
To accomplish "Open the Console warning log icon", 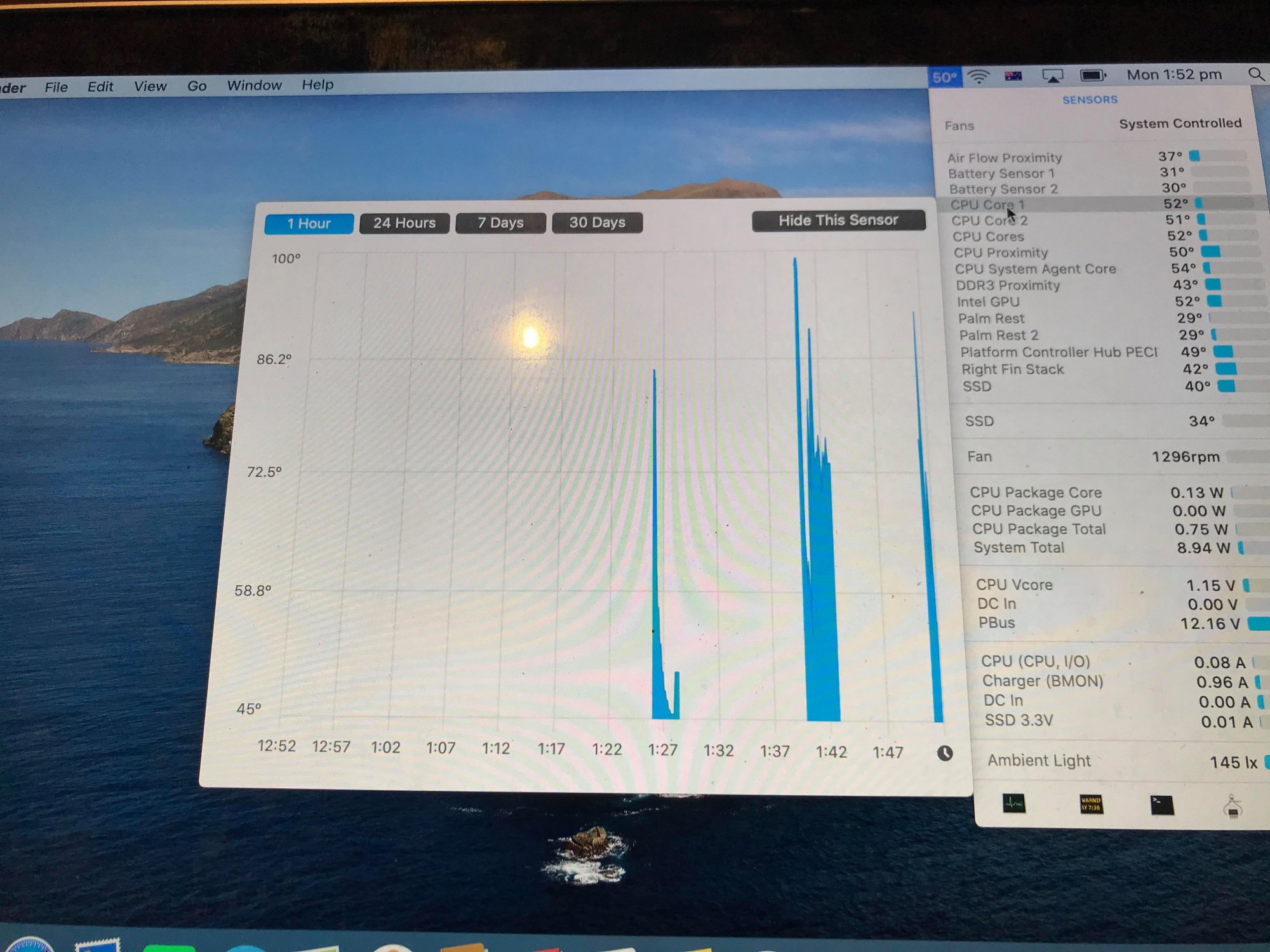I will pyautogui.click(x=1091, y=805).
